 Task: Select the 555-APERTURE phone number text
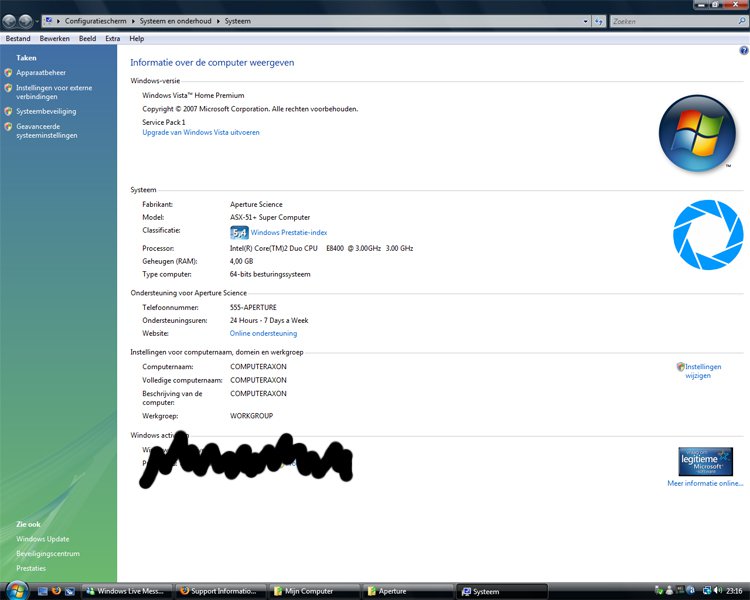point(253,307)
